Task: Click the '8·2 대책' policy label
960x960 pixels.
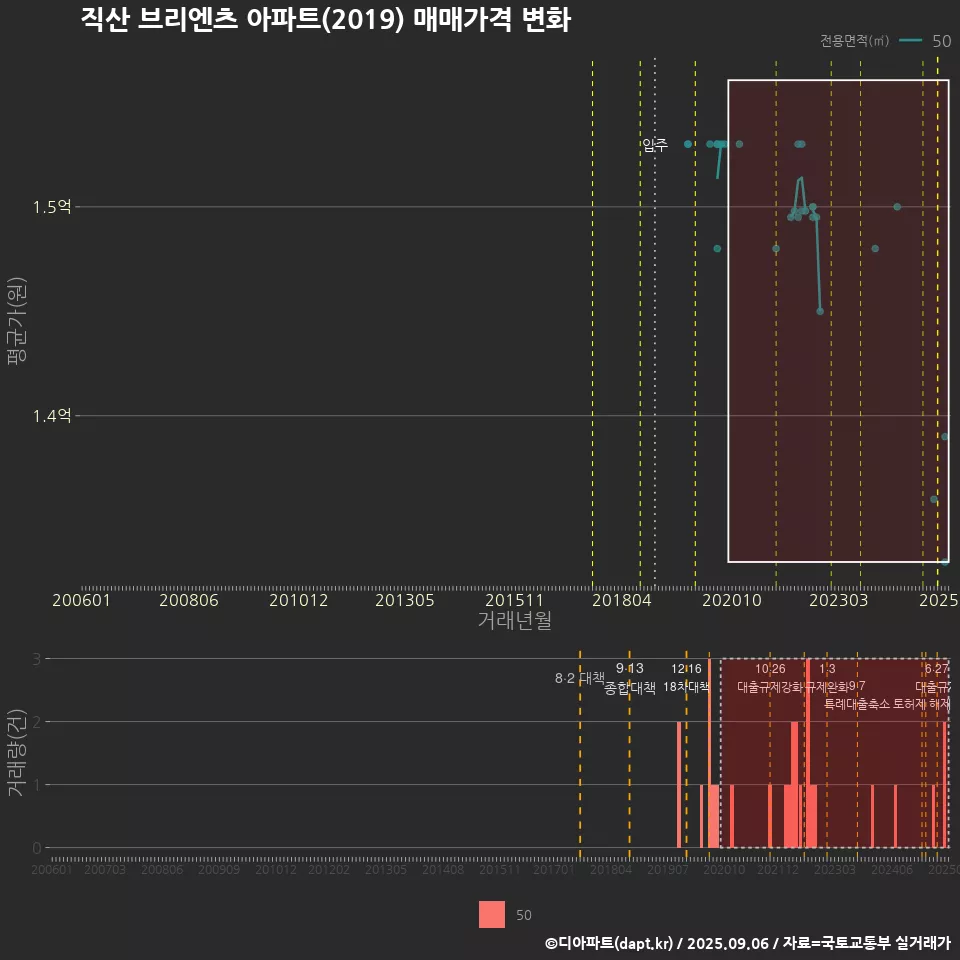Action: (579, 678)
